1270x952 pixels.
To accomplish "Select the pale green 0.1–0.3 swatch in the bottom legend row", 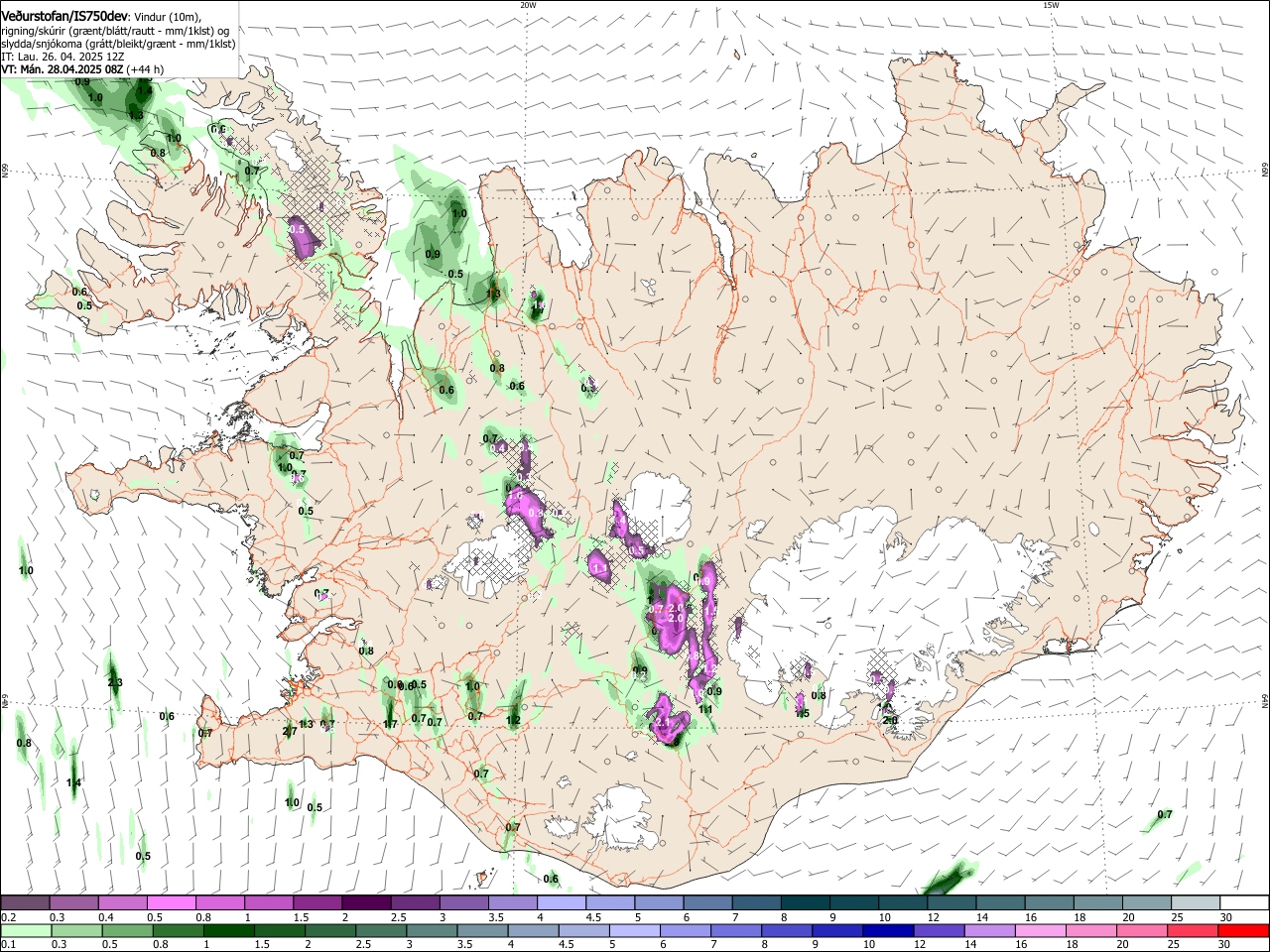I will pos(26,930).
